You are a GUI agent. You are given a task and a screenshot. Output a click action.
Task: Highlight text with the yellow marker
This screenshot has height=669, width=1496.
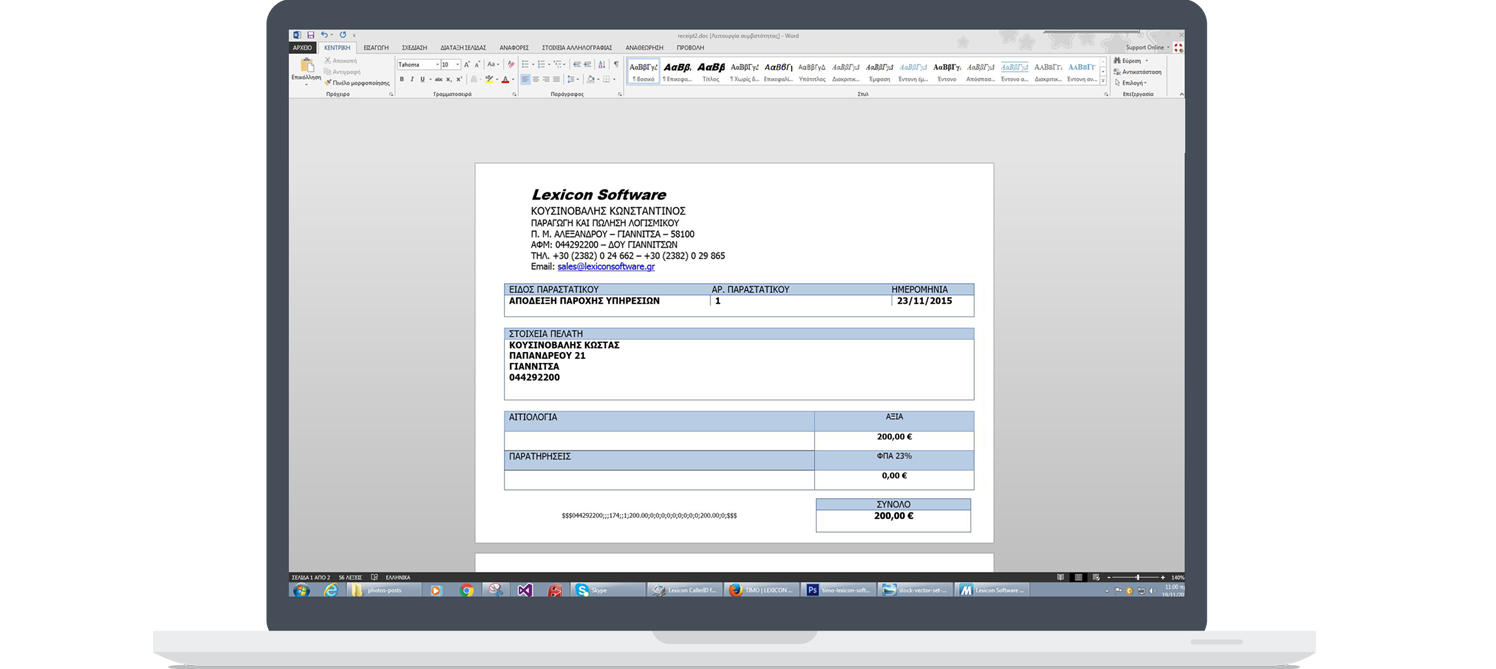tap(489, 79)
